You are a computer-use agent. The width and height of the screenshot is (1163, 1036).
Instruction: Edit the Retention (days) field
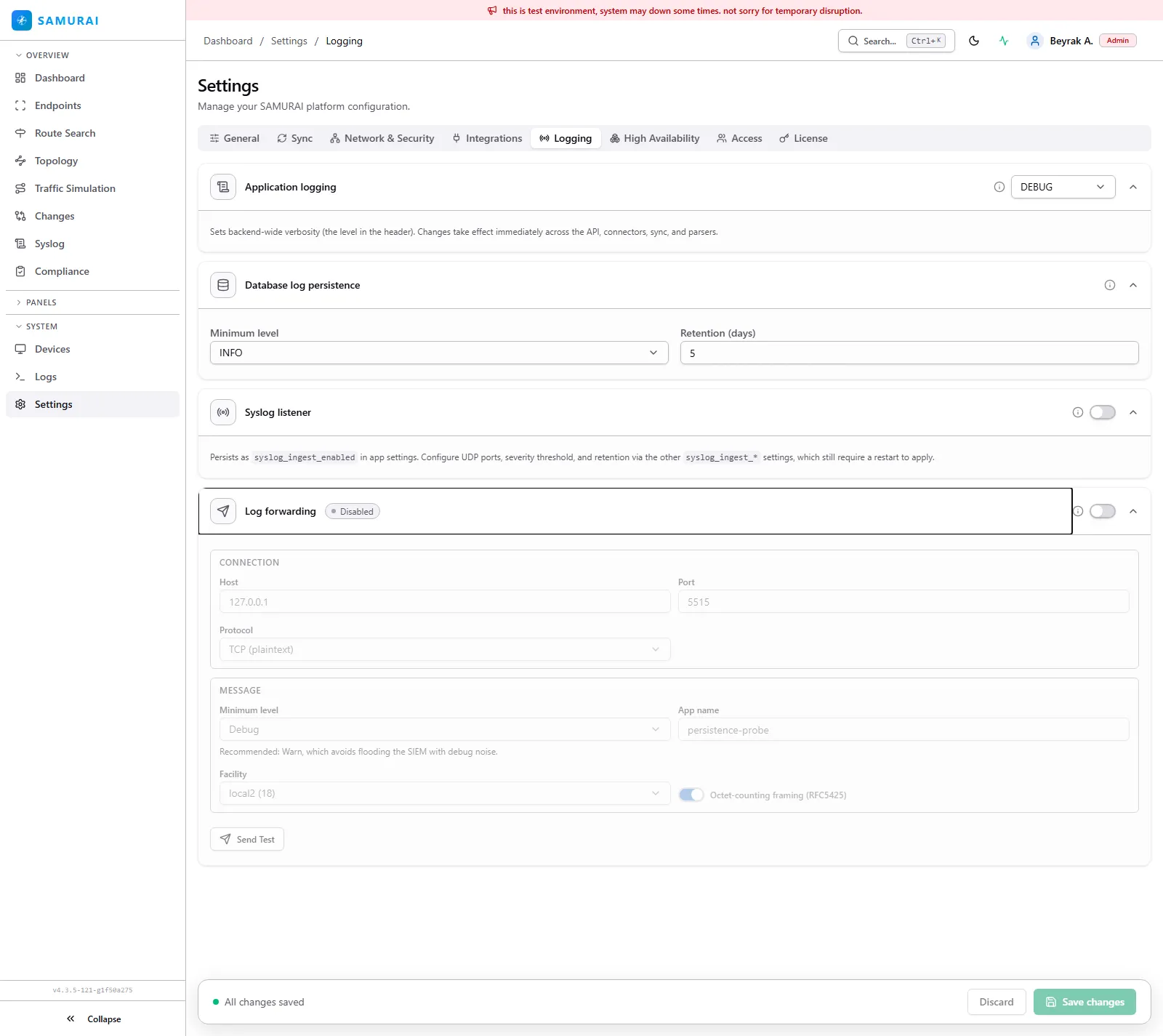909,353
